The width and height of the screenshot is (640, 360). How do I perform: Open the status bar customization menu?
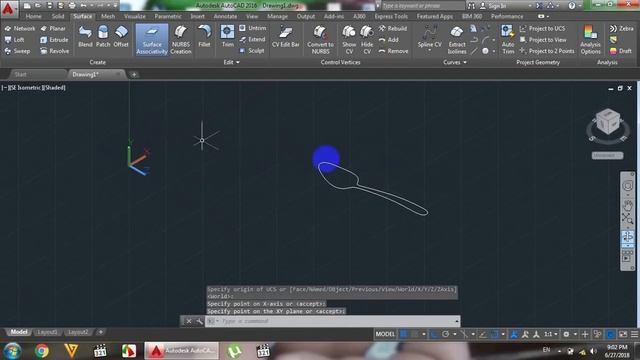pyautogui.click(x=634, y=334)
